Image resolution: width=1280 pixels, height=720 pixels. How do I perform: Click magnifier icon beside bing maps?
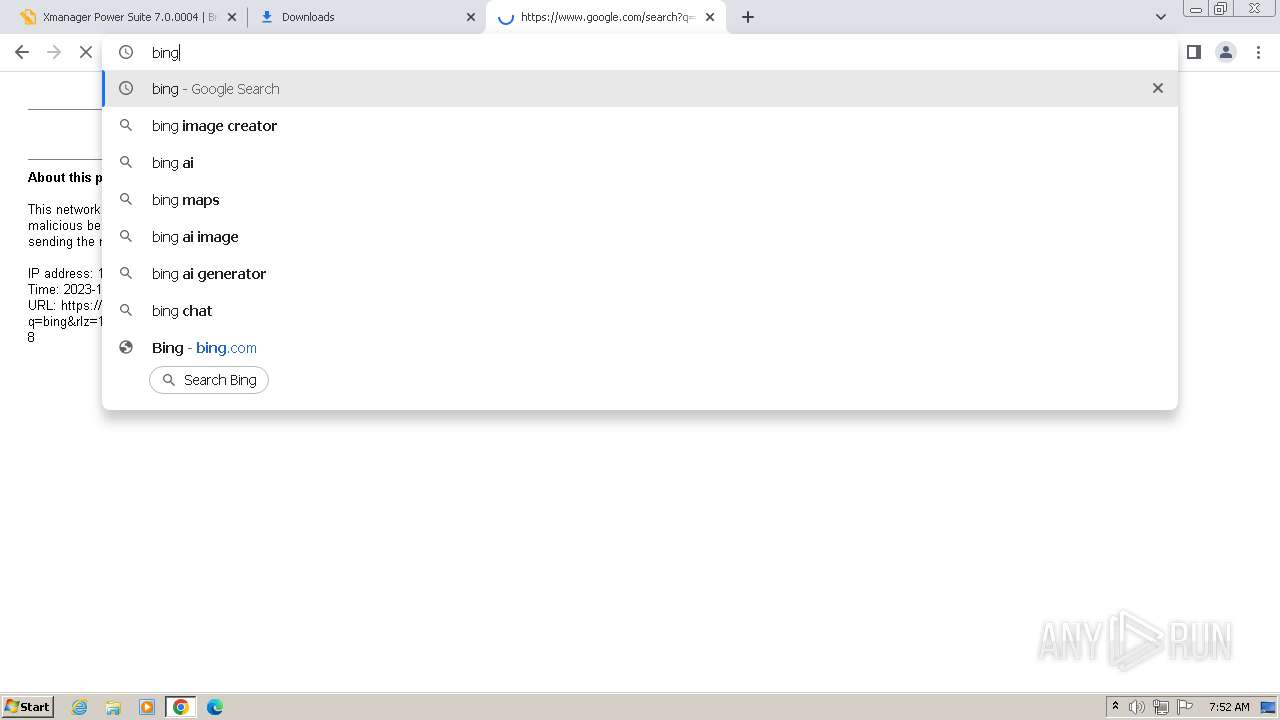pos(126,199)
